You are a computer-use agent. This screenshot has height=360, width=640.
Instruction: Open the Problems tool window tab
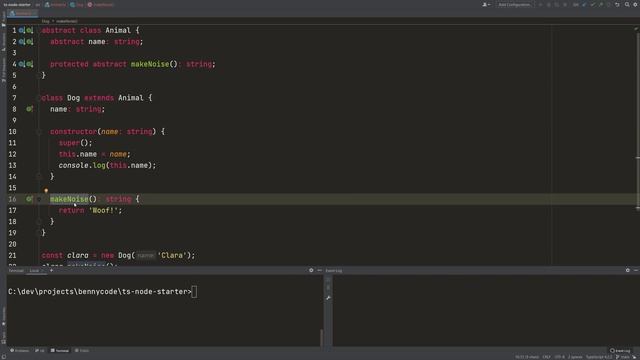tap(19, 350)
